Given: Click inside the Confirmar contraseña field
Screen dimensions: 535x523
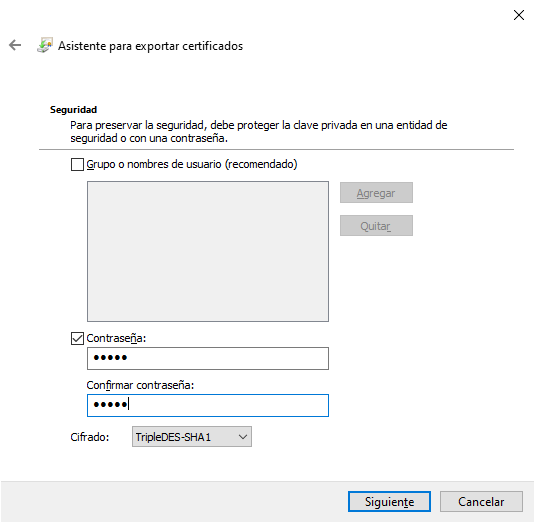Looking at the screenshot, I should (x=208, y=405).
